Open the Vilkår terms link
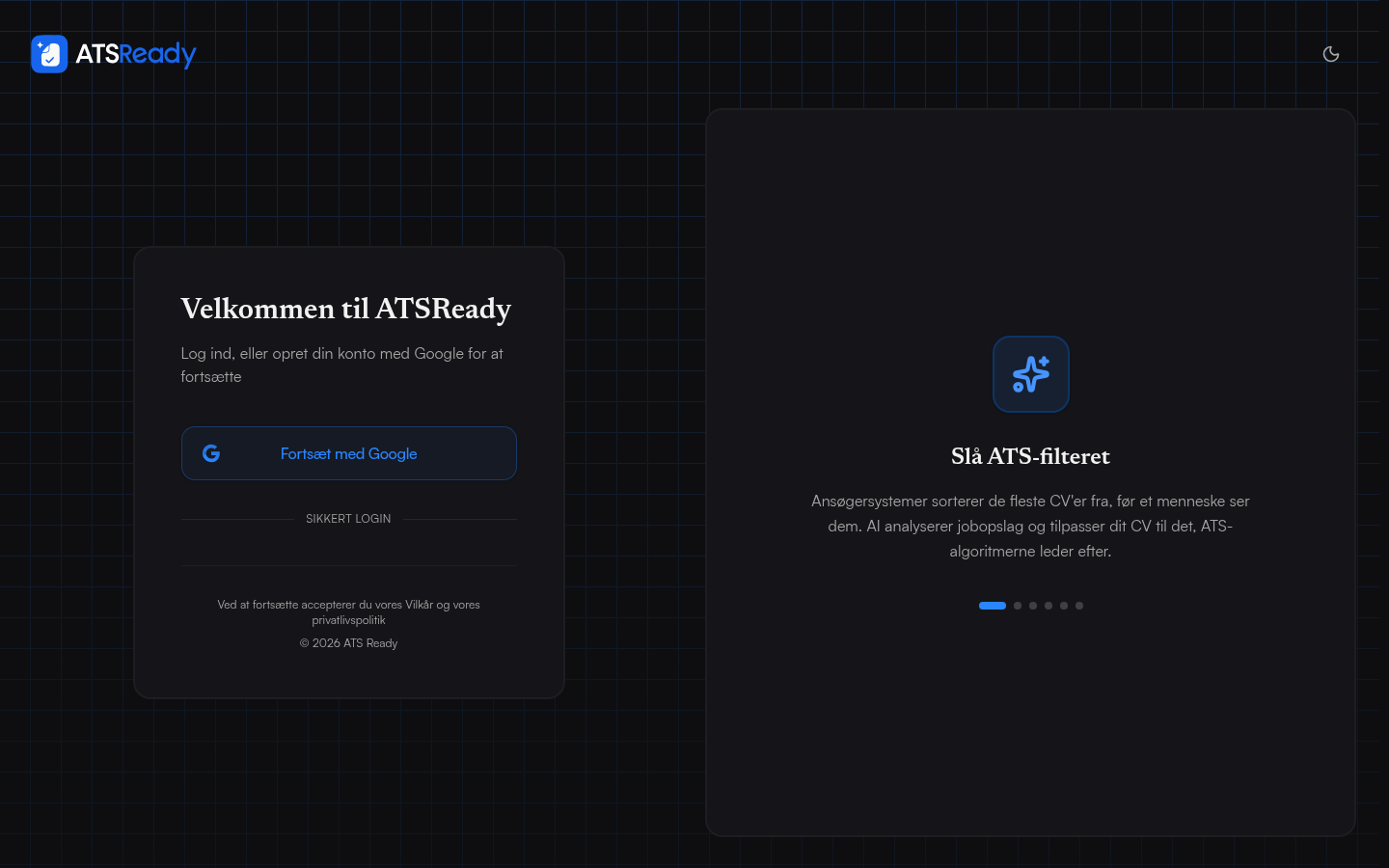The width and height of the screenshot is (1389, 868). click(x=419, y=605)
